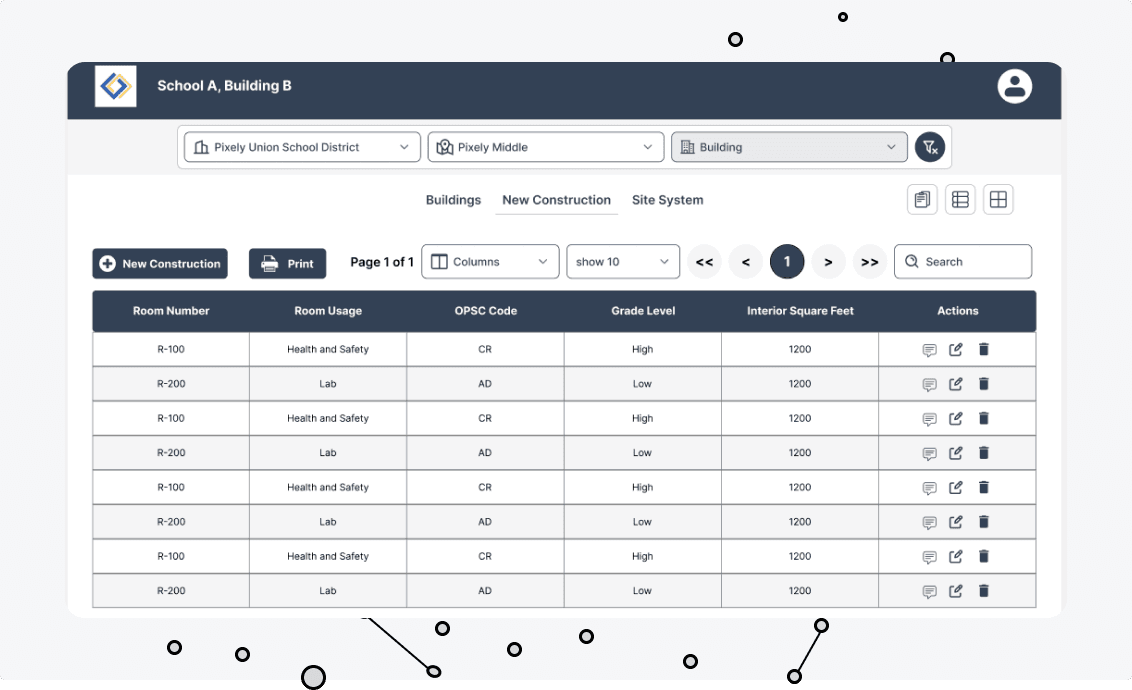Switch to the document copy view icon
This screenshot has width=1132, height=690.
(922, 200)
